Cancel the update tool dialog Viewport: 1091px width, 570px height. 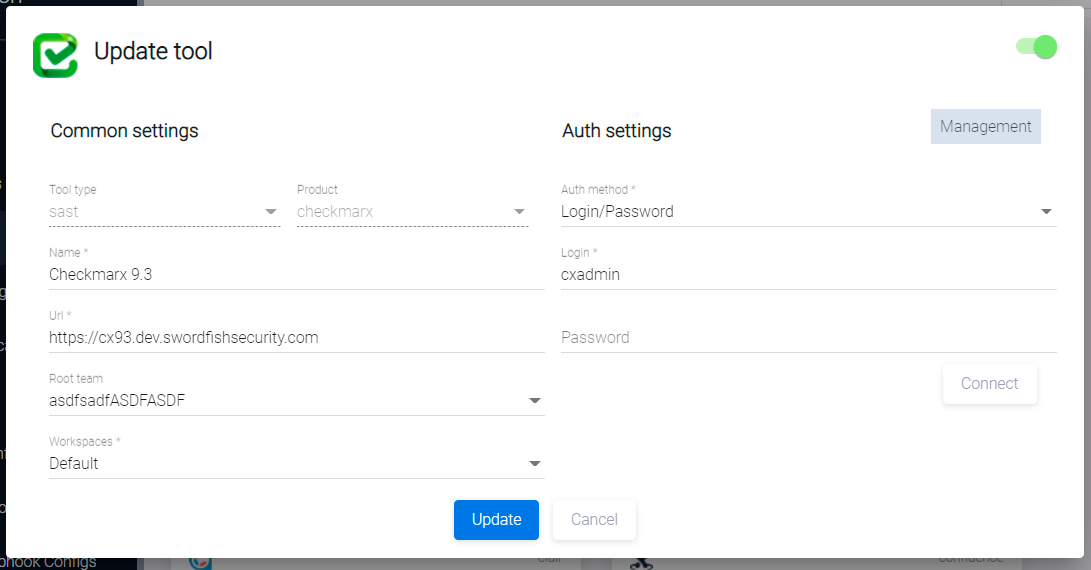[x=594, y=520]
